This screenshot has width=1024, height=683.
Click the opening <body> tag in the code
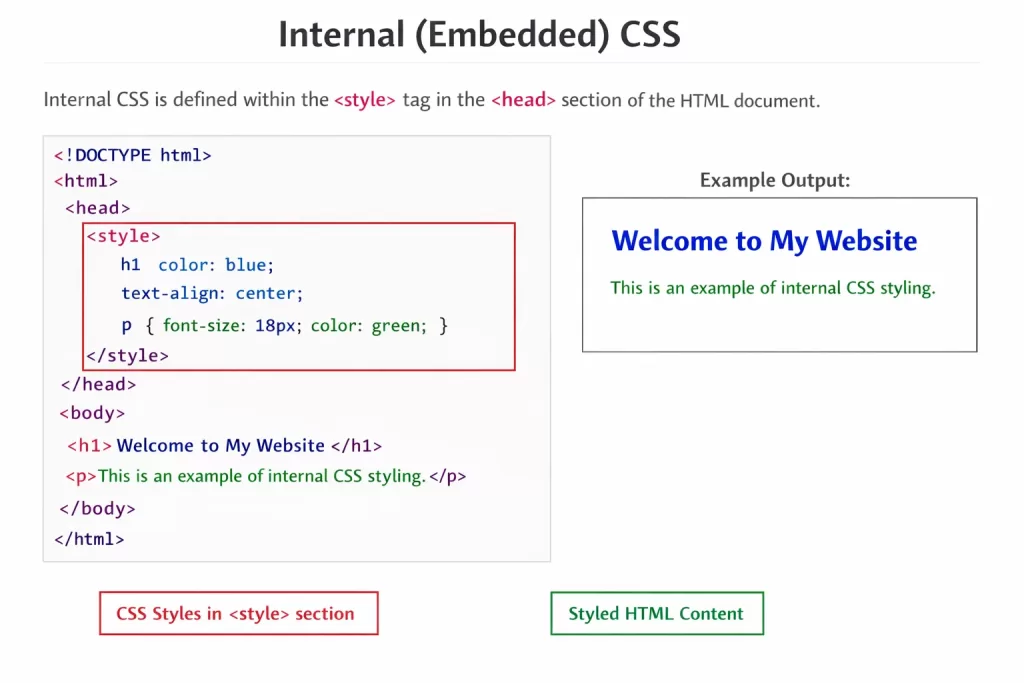click(x=92, y=413)
